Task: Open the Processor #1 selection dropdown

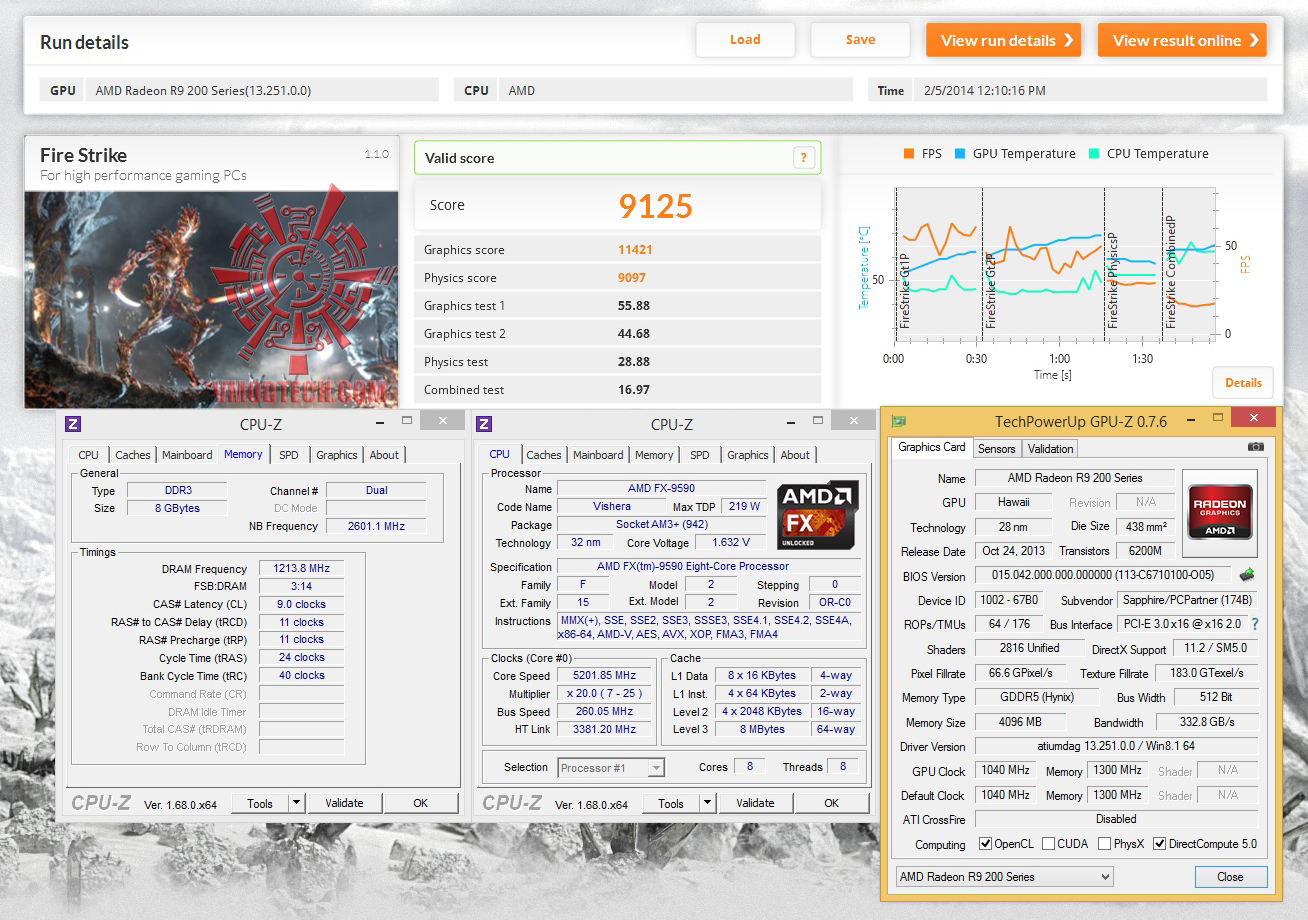Action: click(x=611, y=768)
